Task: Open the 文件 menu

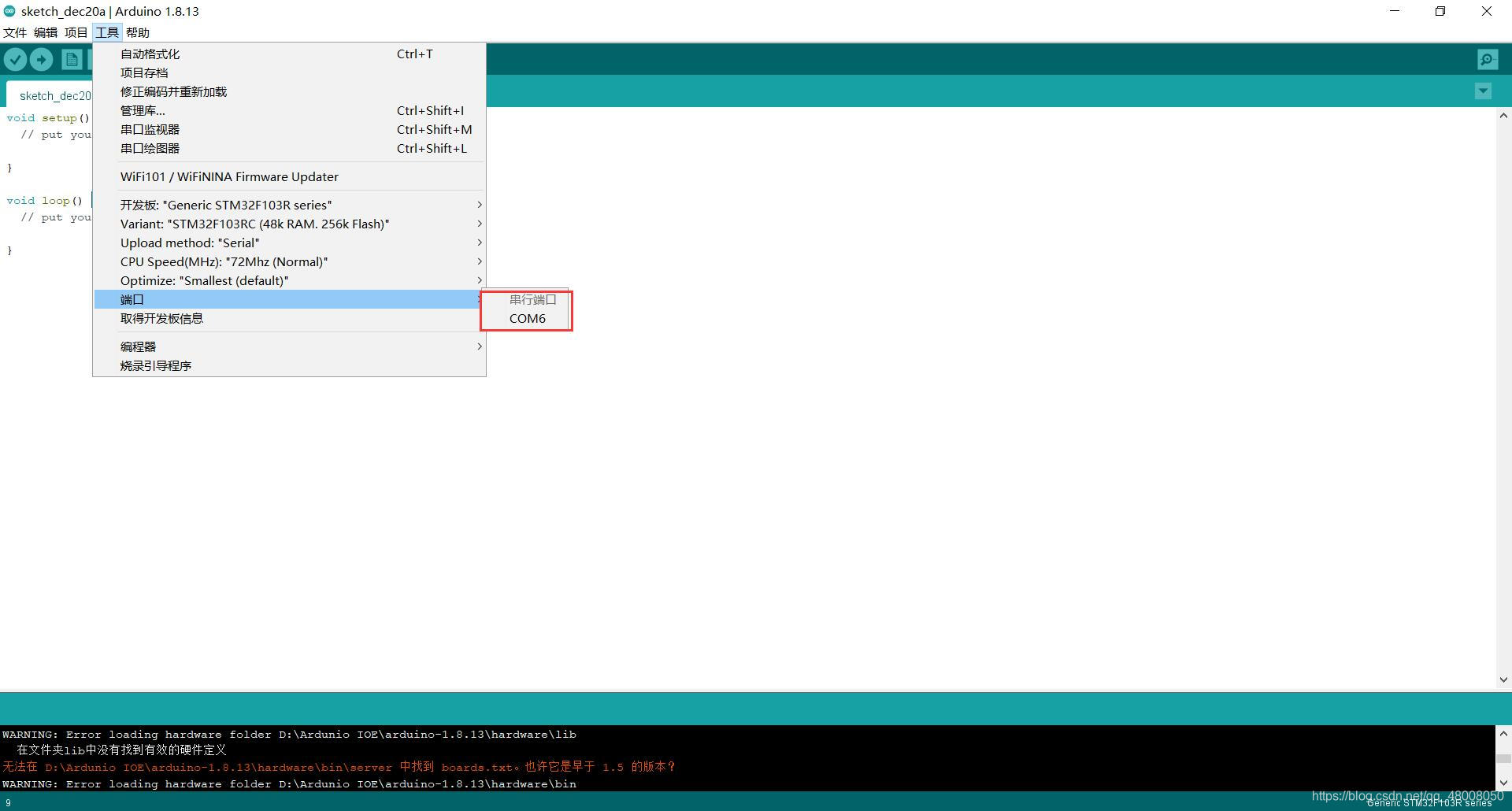Action: click(x=15, y=32)
